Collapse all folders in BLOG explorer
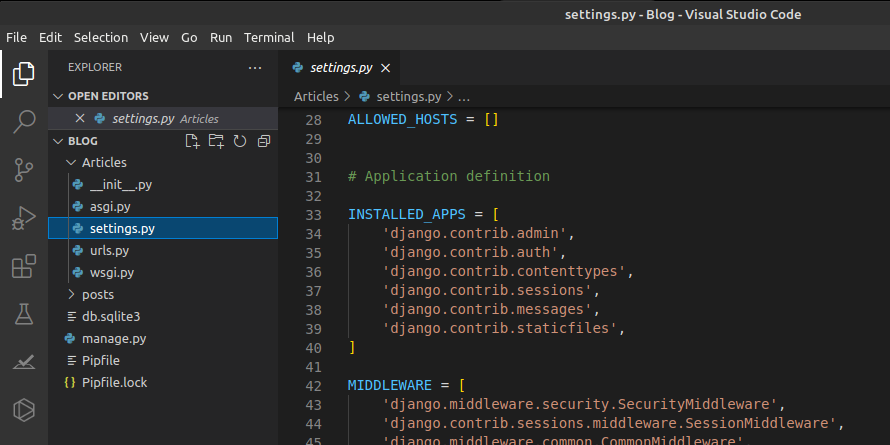Image resolution: width=890 pixels, height=445 pixels. [x=264, y=141]
